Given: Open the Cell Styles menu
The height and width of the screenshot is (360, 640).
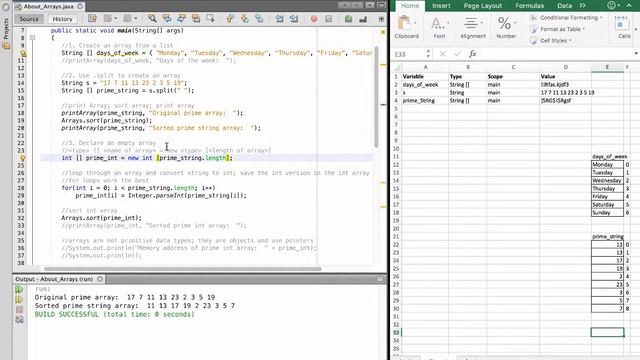Looking at the screenshot, I should click(551, 41).
